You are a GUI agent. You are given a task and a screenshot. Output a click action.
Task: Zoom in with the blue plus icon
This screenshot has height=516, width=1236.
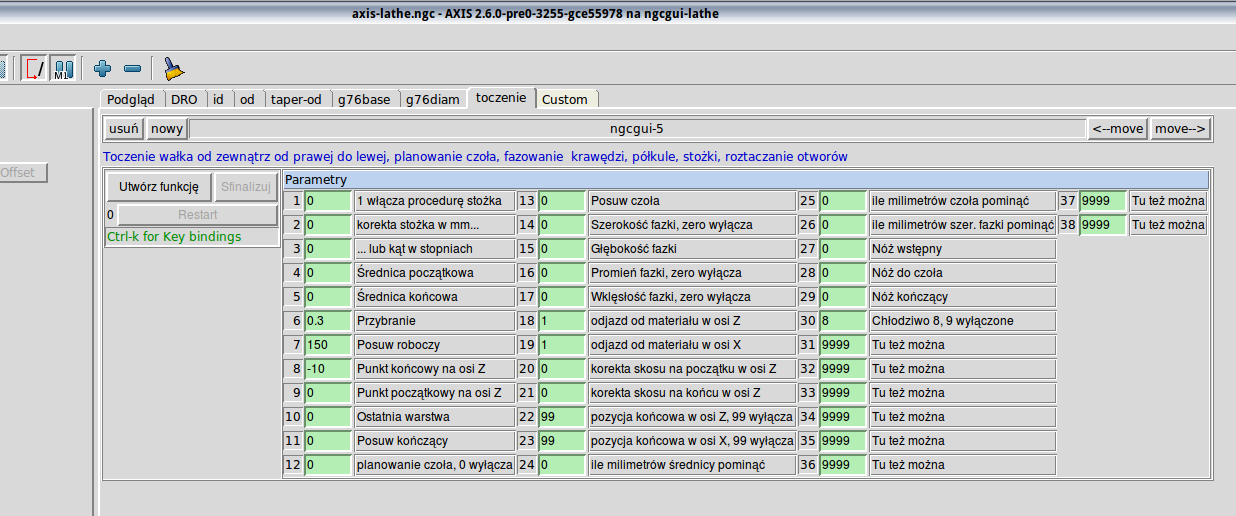tap(102, 69)
